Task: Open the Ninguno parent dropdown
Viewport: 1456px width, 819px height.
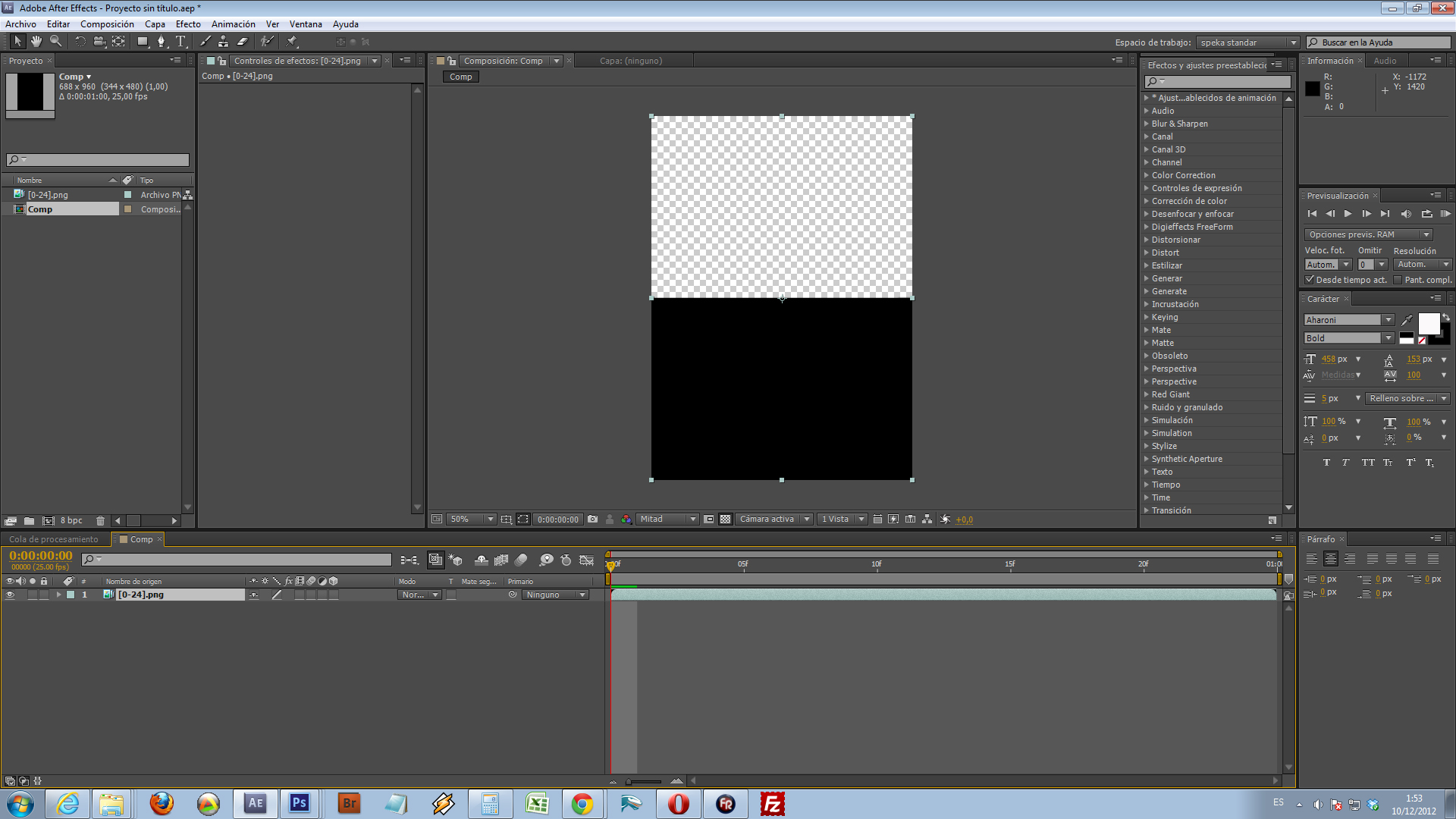Action: (555, 595)
